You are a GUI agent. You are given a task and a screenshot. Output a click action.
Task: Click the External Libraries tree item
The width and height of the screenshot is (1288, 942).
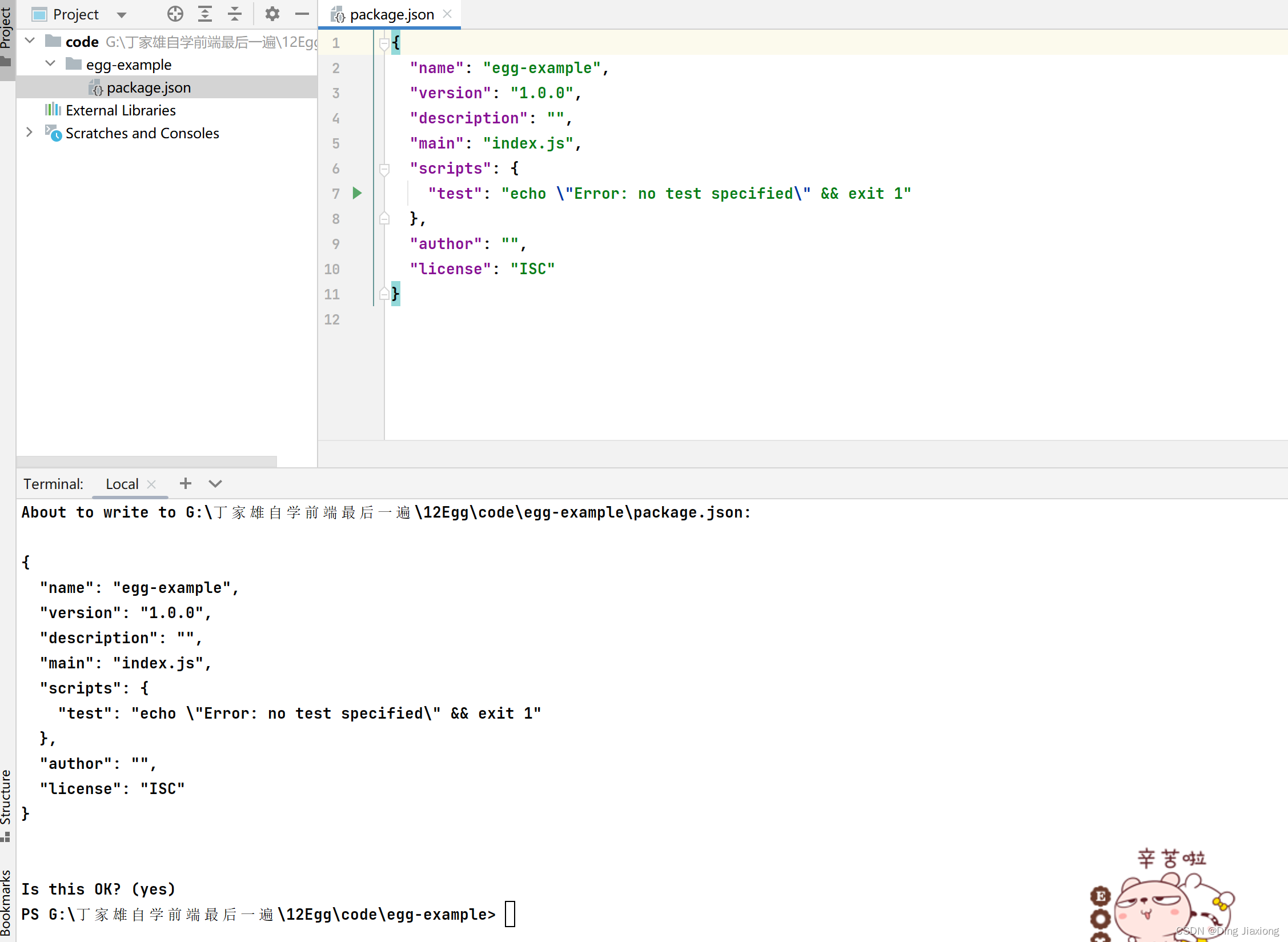[120, 110]
